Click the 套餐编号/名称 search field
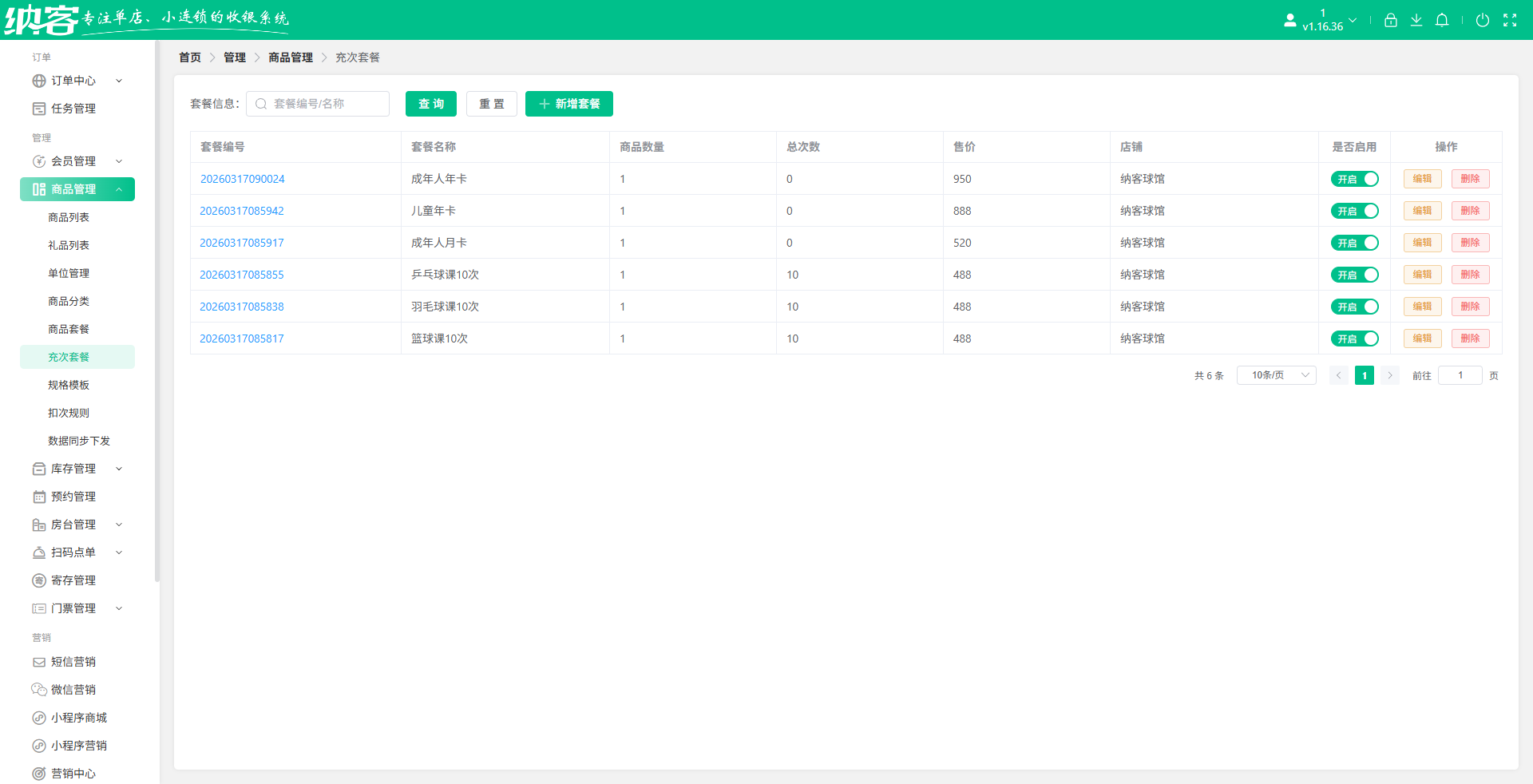 (318, 104)
